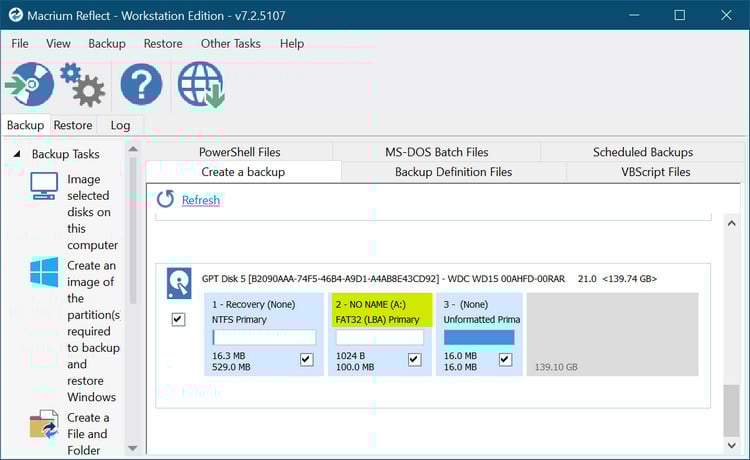Viewport: 750px width, 460px height.
Task: Open the Help menu
Action: 292,44
